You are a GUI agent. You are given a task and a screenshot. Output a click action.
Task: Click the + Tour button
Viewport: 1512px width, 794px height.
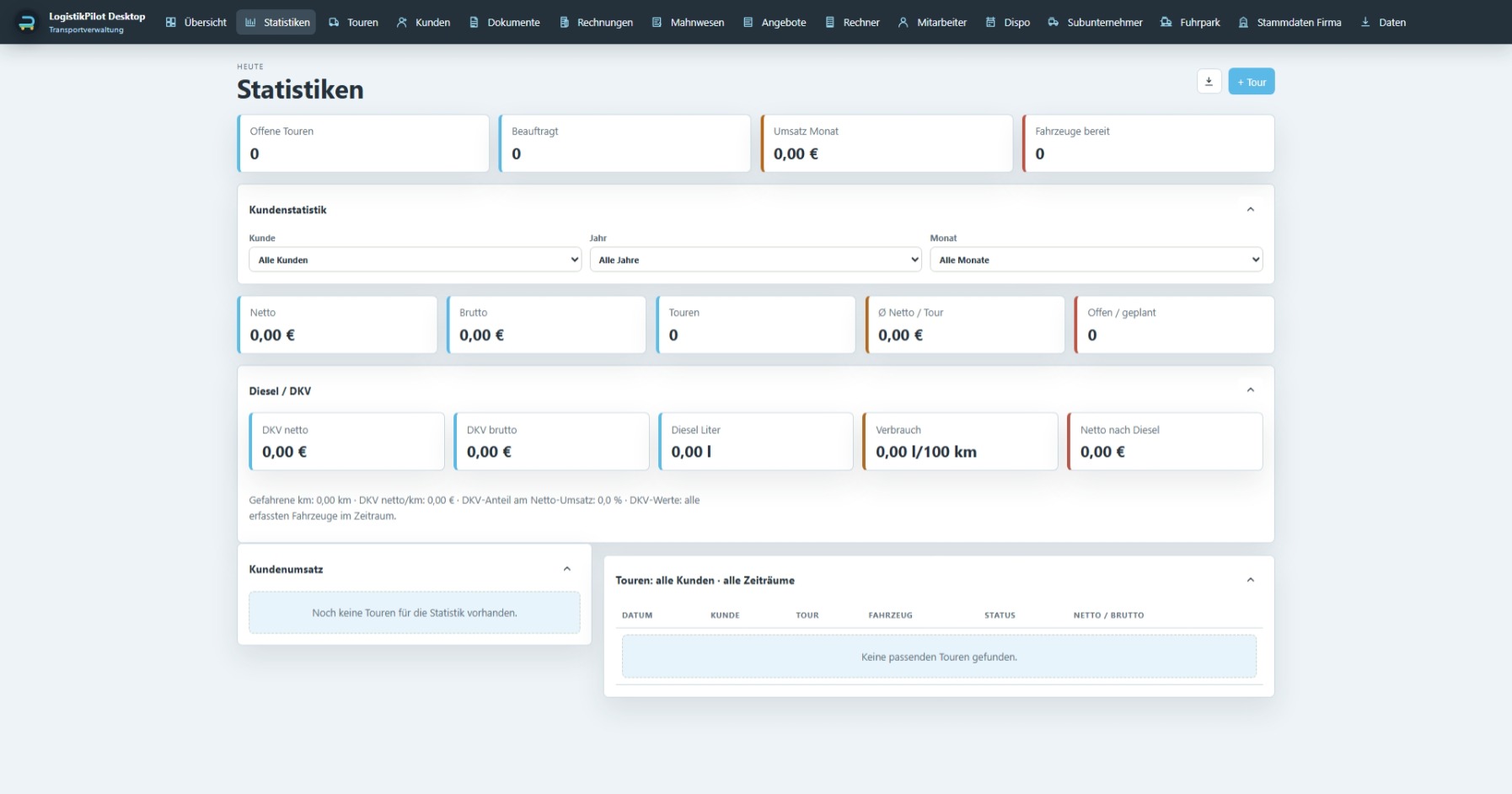pyautogui.click(x=1251, y=82)
